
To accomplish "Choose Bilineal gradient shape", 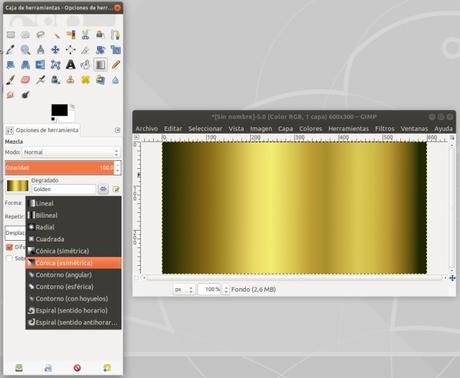I will [x=73, y=215].
